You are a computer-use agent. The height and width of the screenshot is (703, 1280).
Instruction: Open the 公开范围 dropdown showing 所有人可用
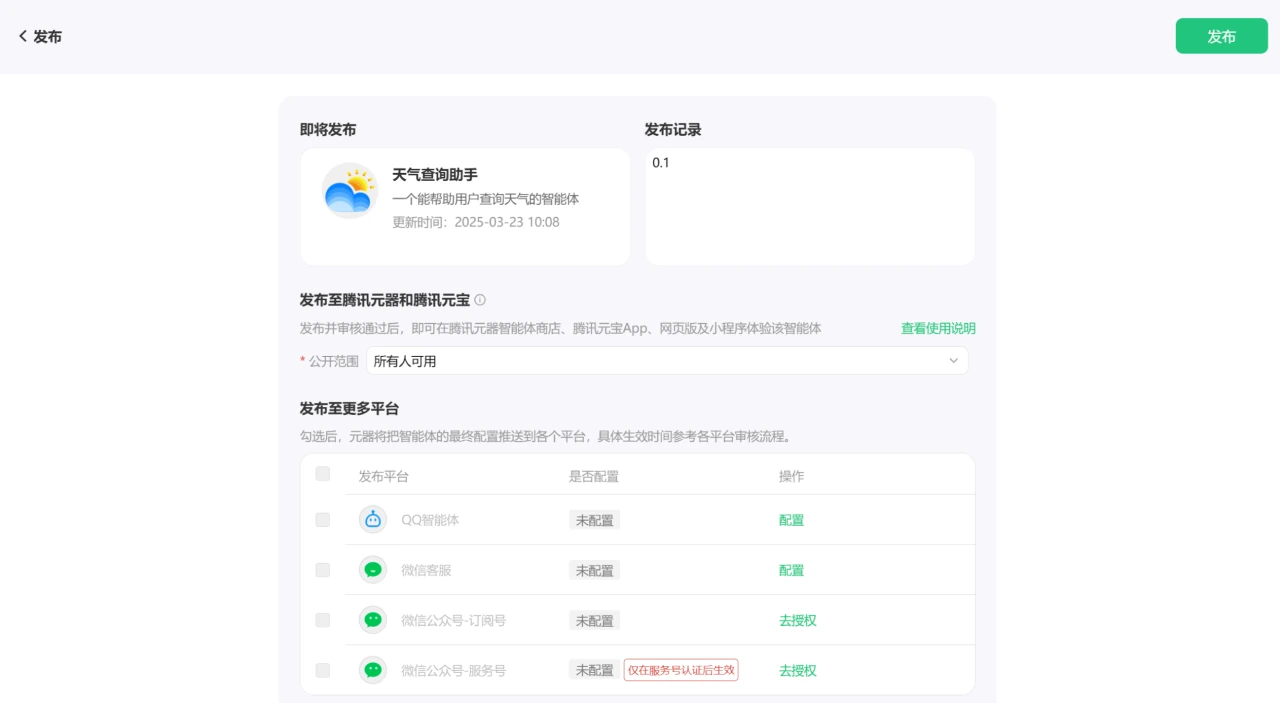(x=667, y=361)
